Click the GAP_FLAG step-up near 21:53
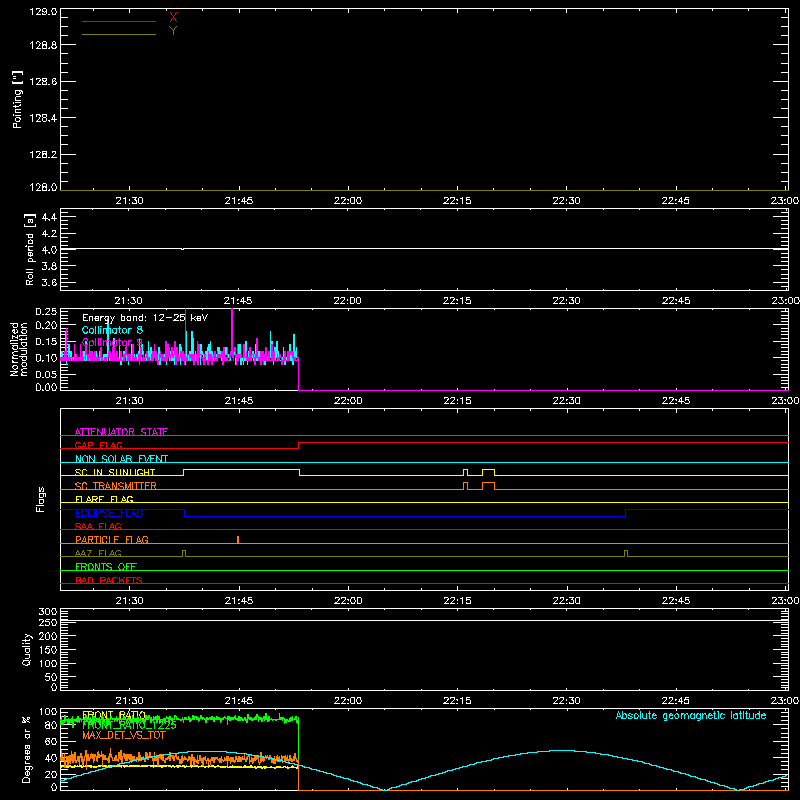 [298, 445]
